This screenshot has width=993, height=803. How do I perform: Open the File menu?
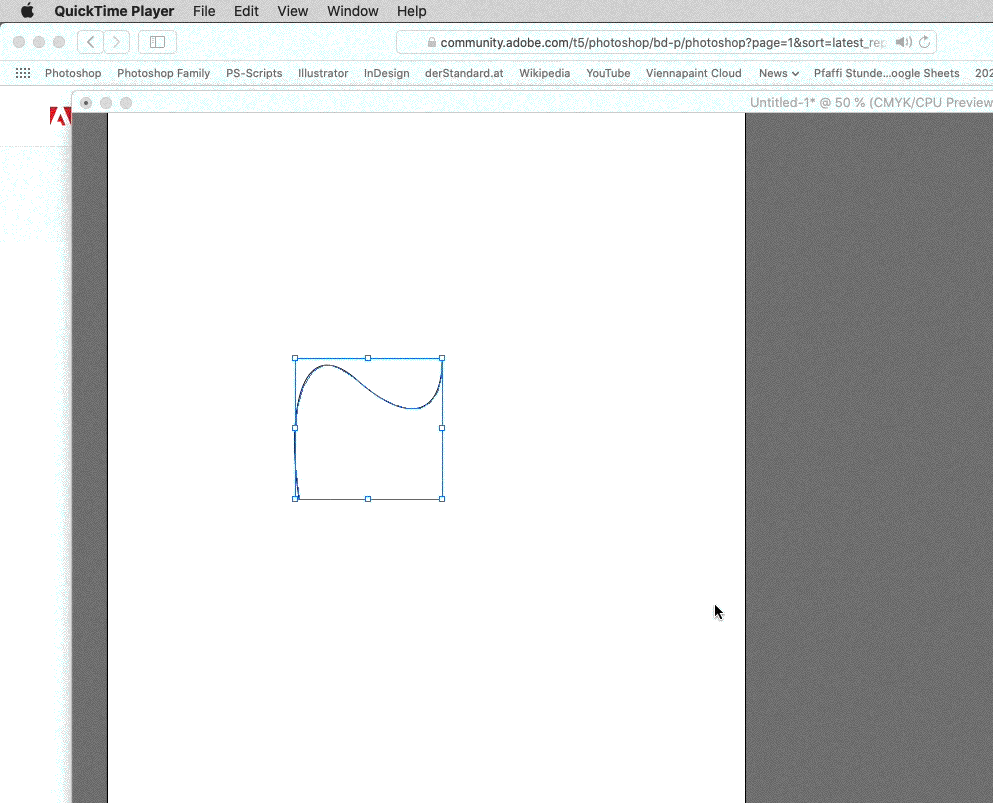tap(204, 11)
